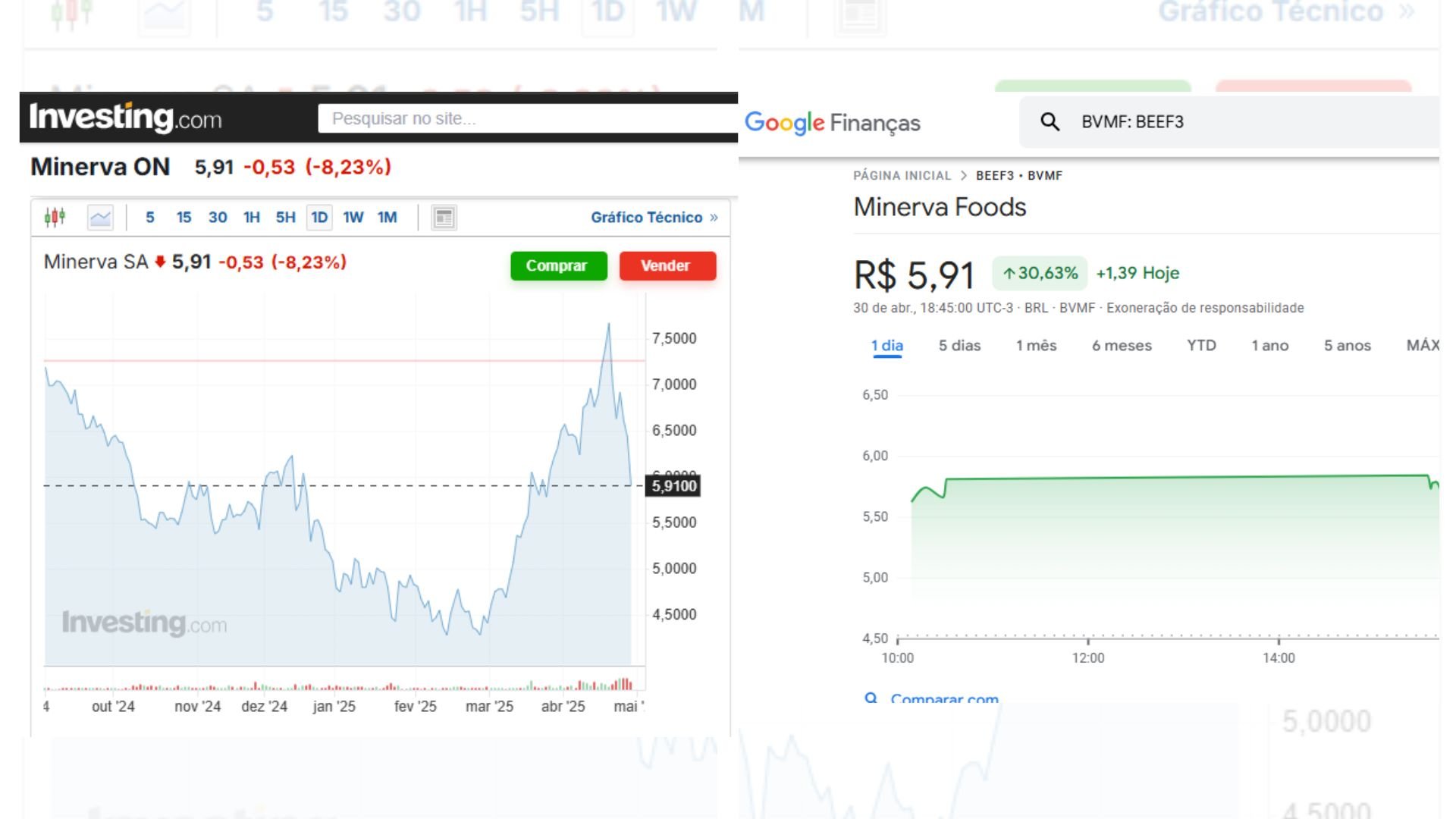The height and width of the screenshot is (819, 1456).
Task: Switch to the 6 meses range tab
Action: coord(1122,346)
